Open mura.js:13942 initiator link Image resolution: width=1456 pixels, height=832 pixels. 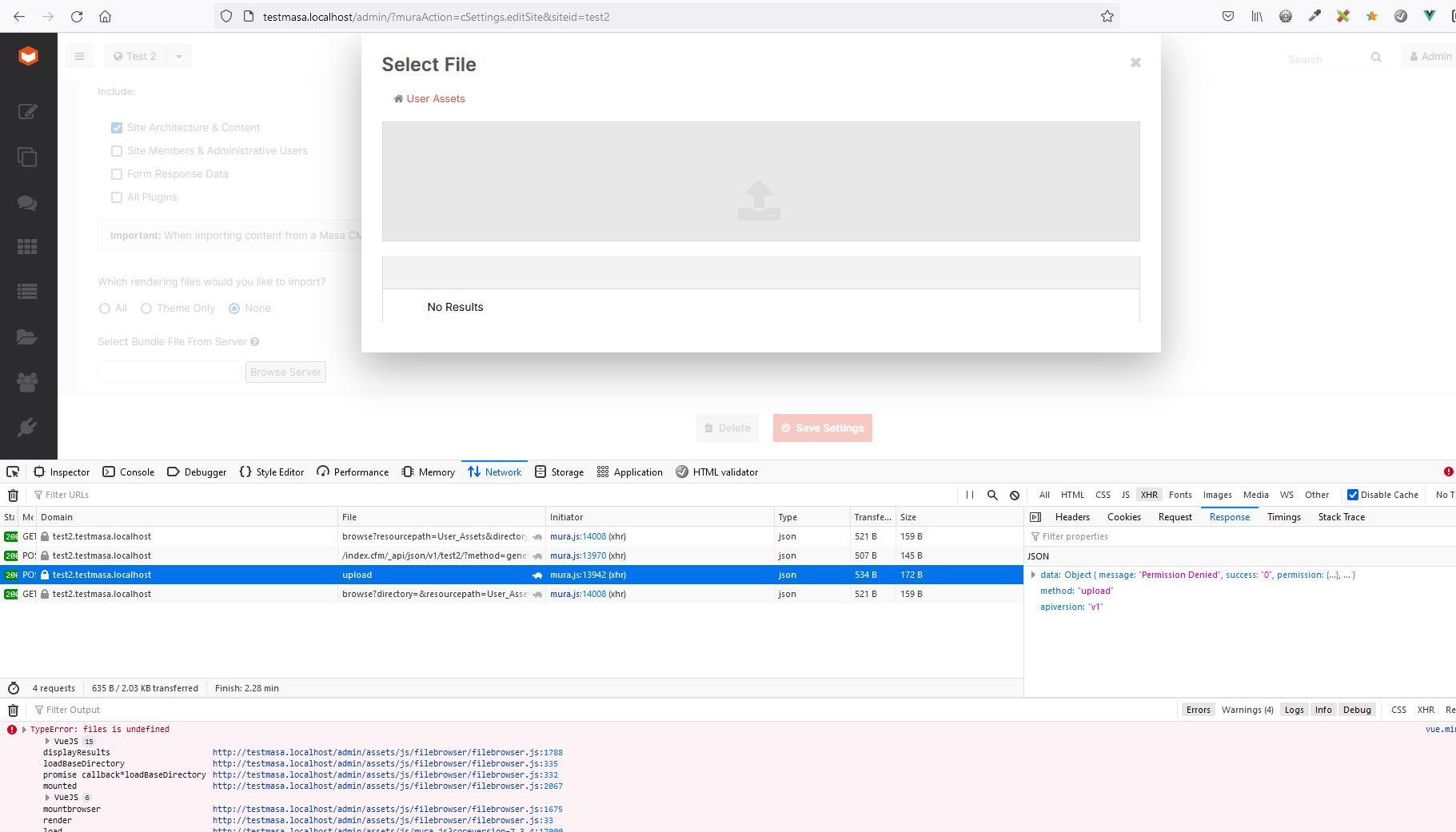tap(578, 575)
